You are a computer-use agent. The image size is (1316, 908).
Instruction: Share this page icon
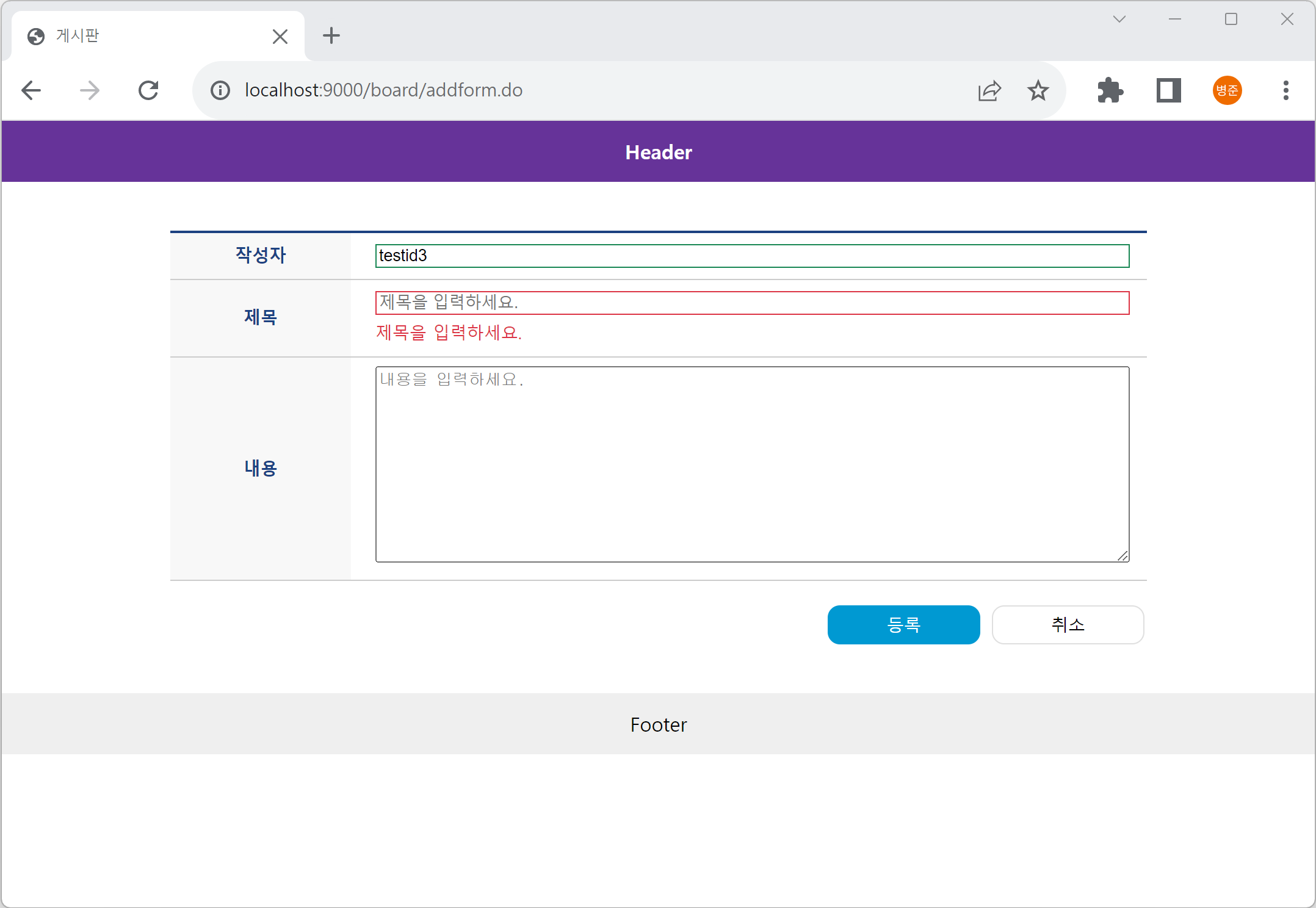[x=989, y=91]
